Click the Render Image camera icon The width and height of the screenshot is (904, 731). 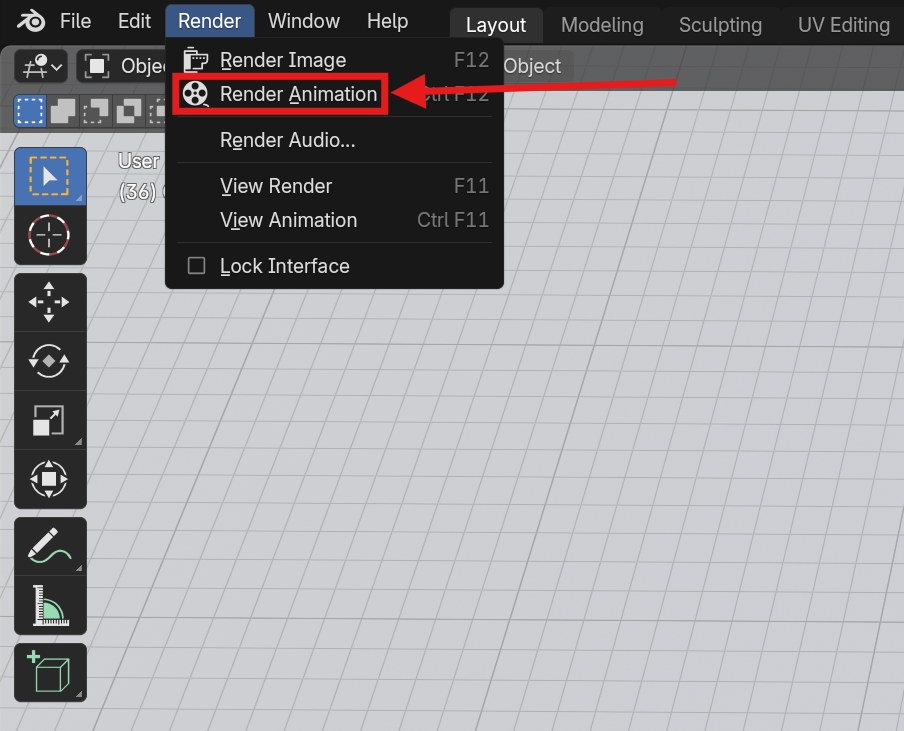pos(195,59)
